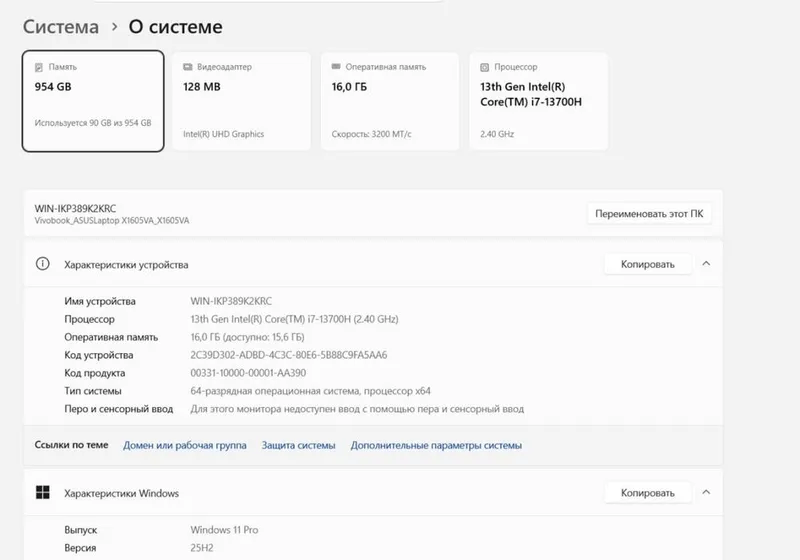
Task: Select the PC name WIN-IKP389K2KRC heading
Action: coord(76,208)
